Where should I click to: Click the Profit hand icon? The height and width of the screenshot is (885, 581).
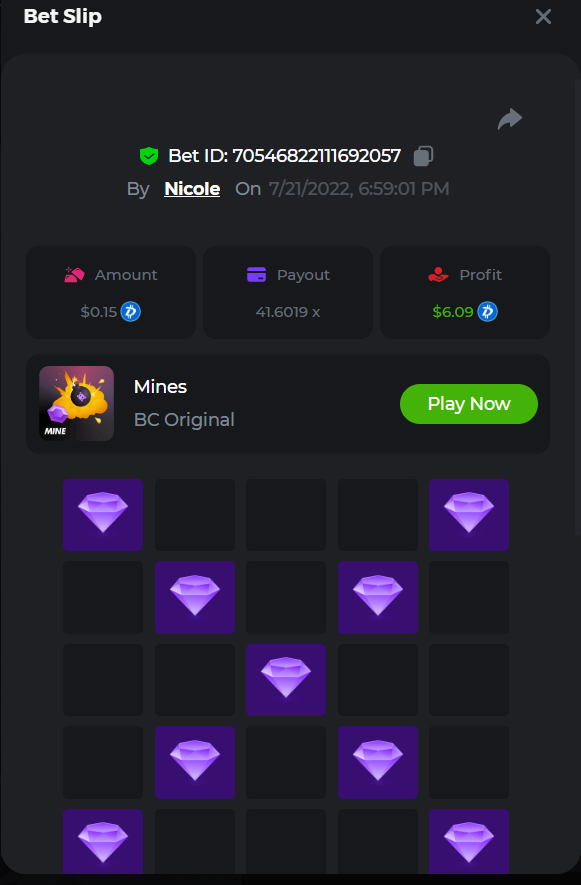(438, 275)
